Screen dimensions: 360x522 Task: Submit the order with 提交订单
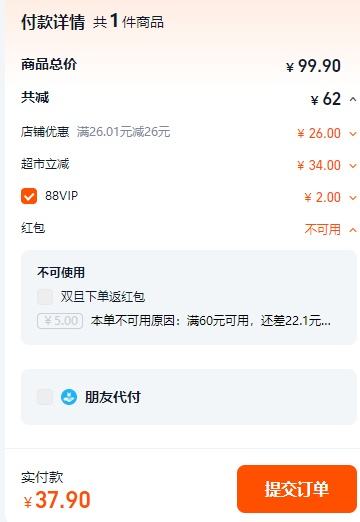point(297,489)
